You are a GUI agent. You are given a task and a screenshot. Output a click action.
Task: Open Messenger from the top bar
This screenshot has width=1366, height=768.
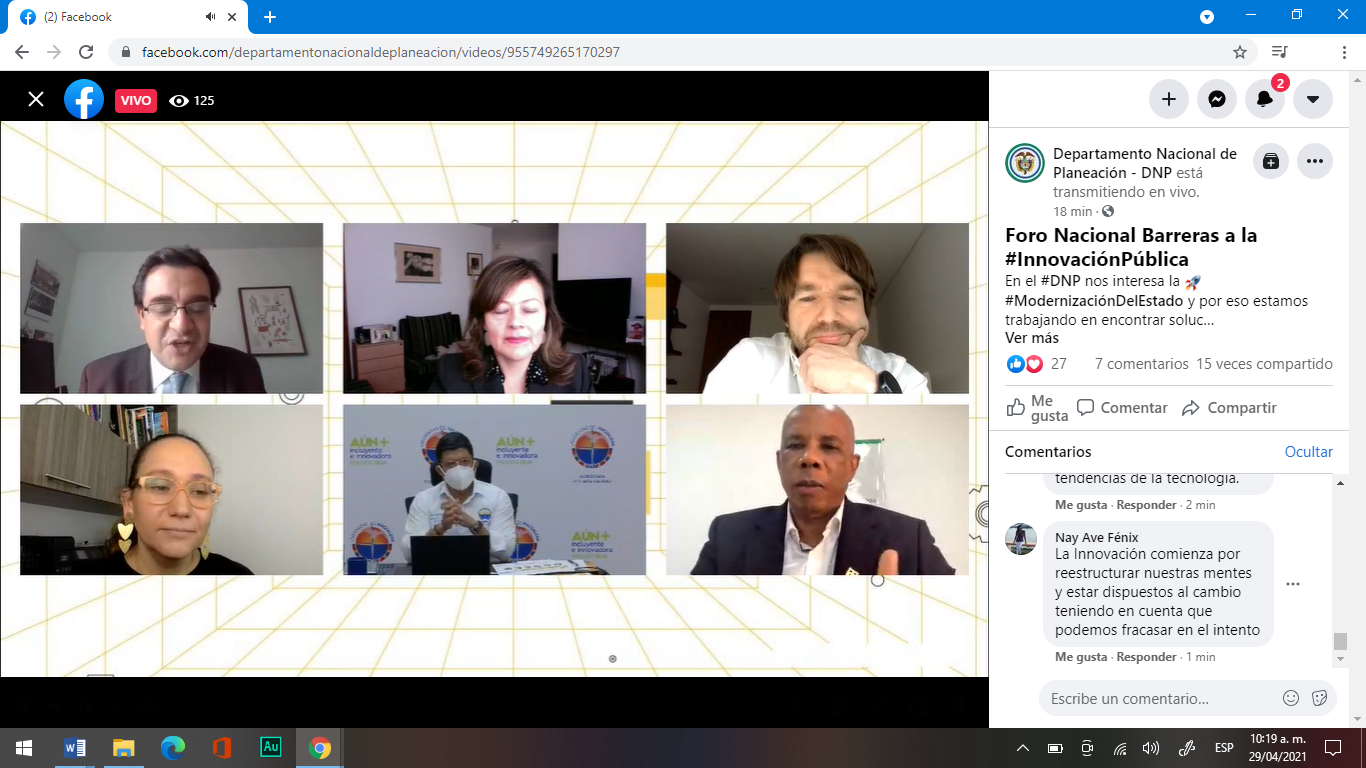click(1217, 99)
